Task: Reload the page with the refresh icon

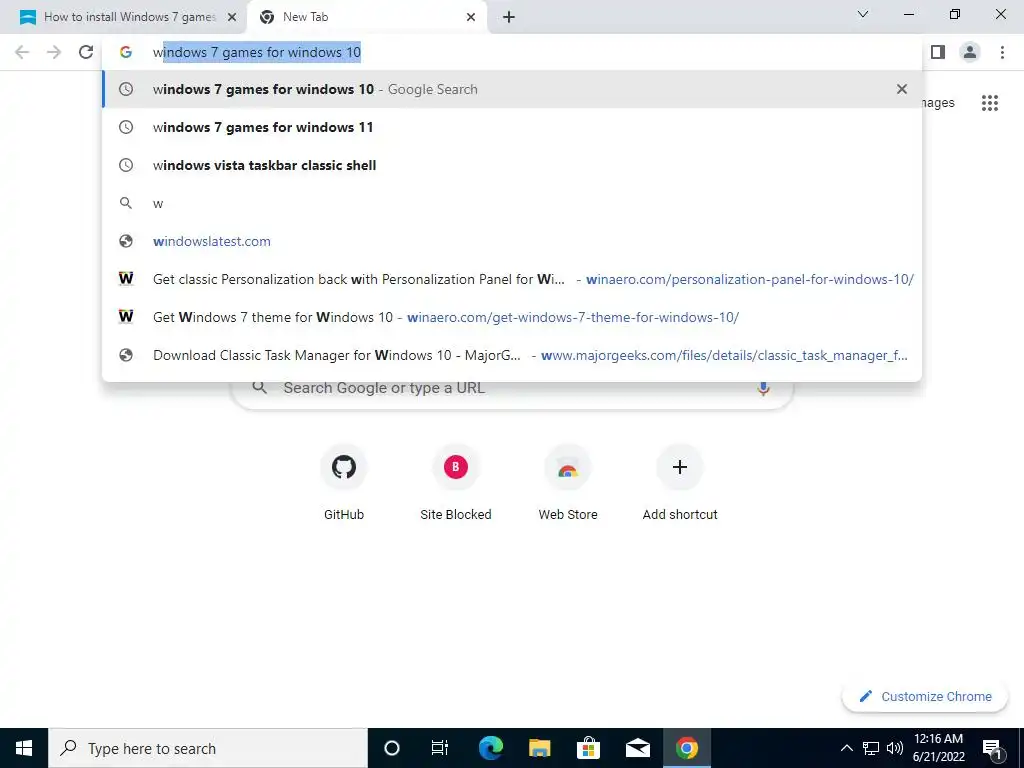Action: (x=86, y=52)
